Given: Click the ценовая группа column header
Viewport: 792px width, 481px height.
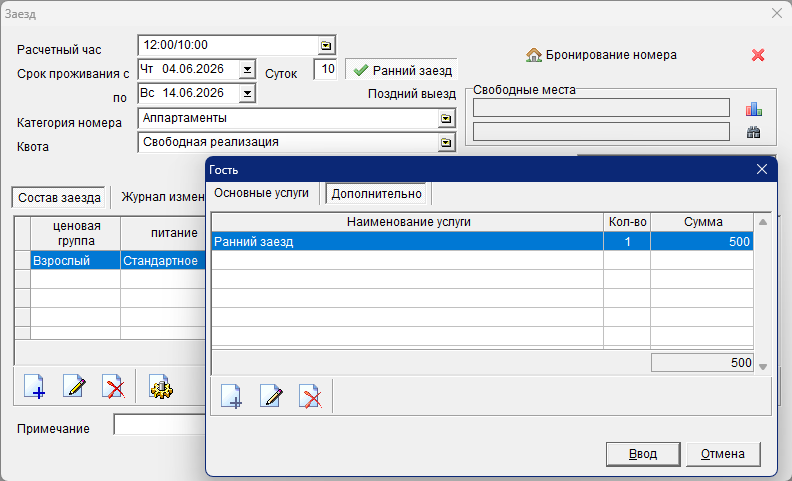Looking at the screenshot, I should [76, 233].
